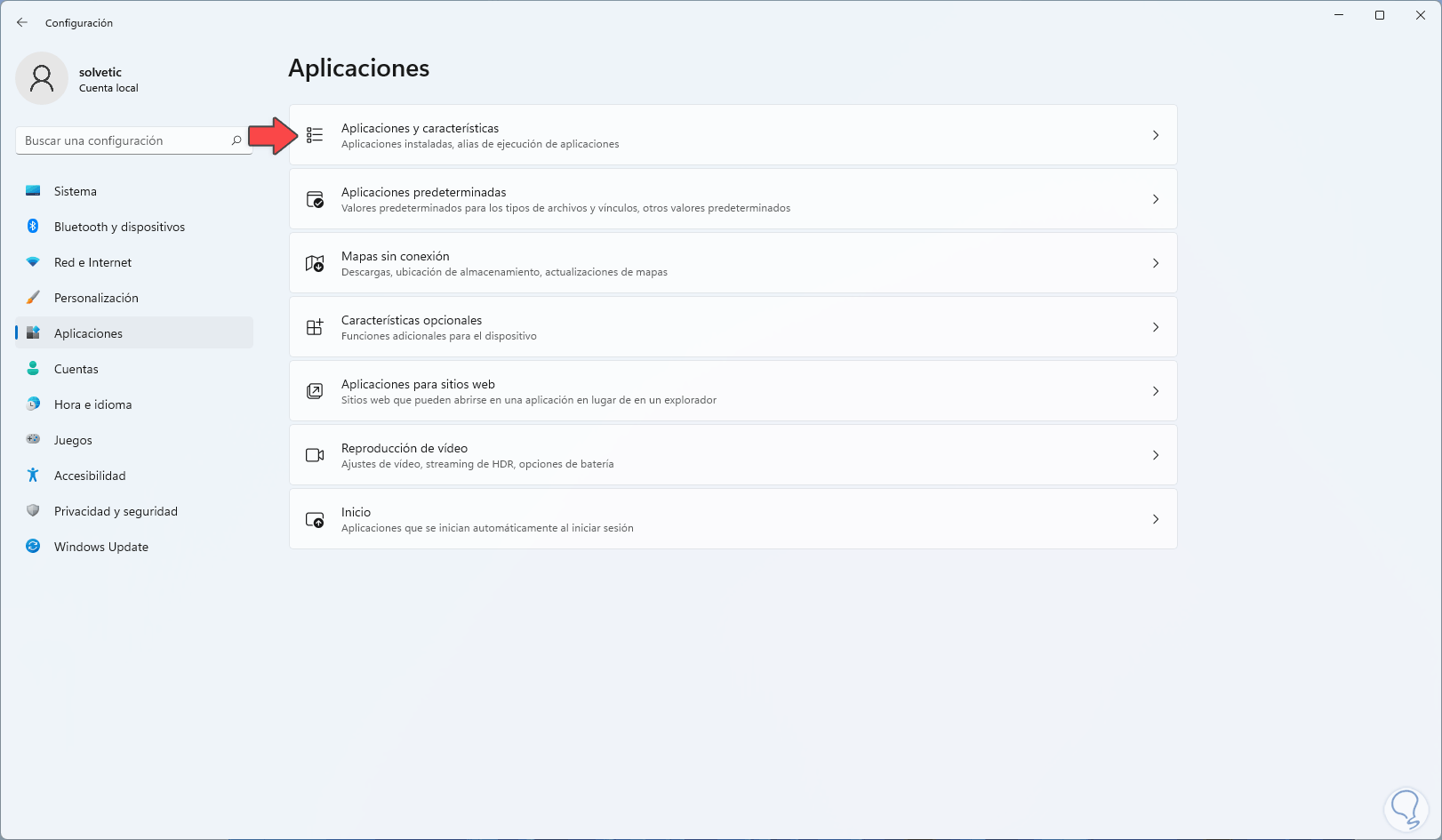Viewport: 1442px width, 840px height.
Task: Click the back arrow in the title bar
Action: click(x=22, y=22)
